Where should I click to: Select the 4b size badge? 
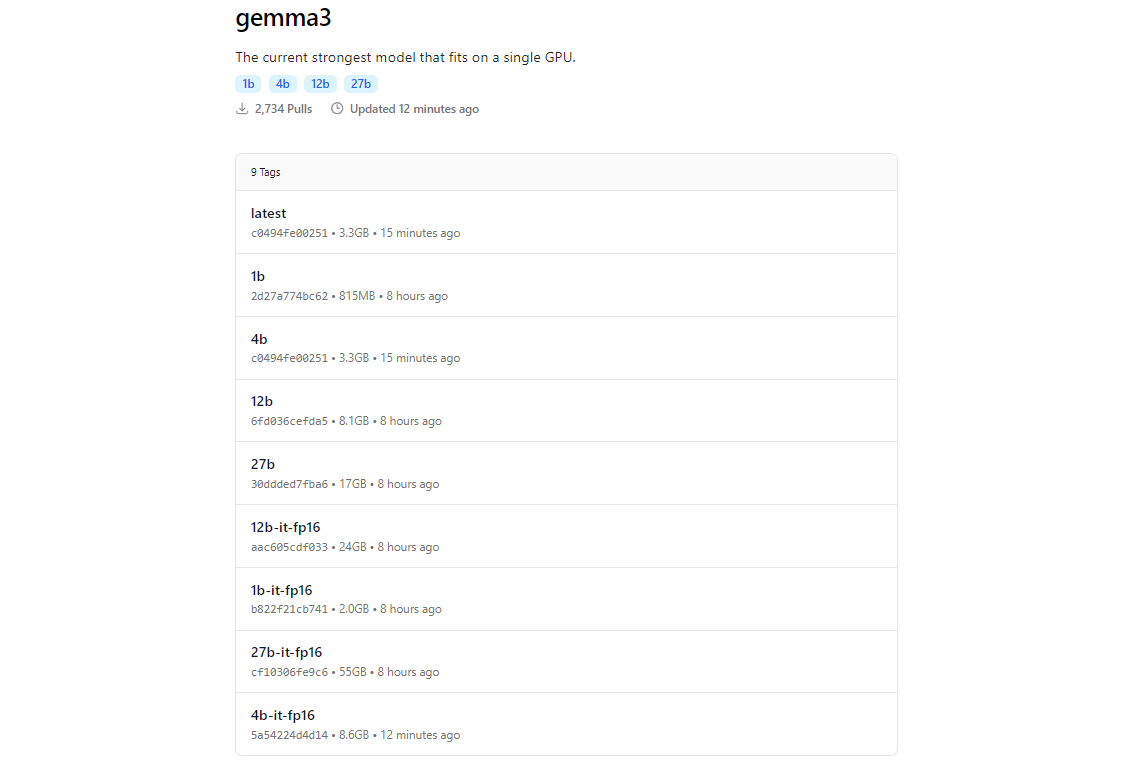pyautogui.click(x=283, y=84)
